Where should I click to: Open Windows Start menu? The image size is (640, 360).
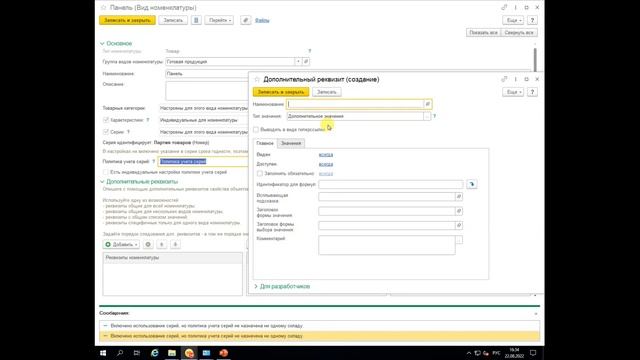(103, 353)
